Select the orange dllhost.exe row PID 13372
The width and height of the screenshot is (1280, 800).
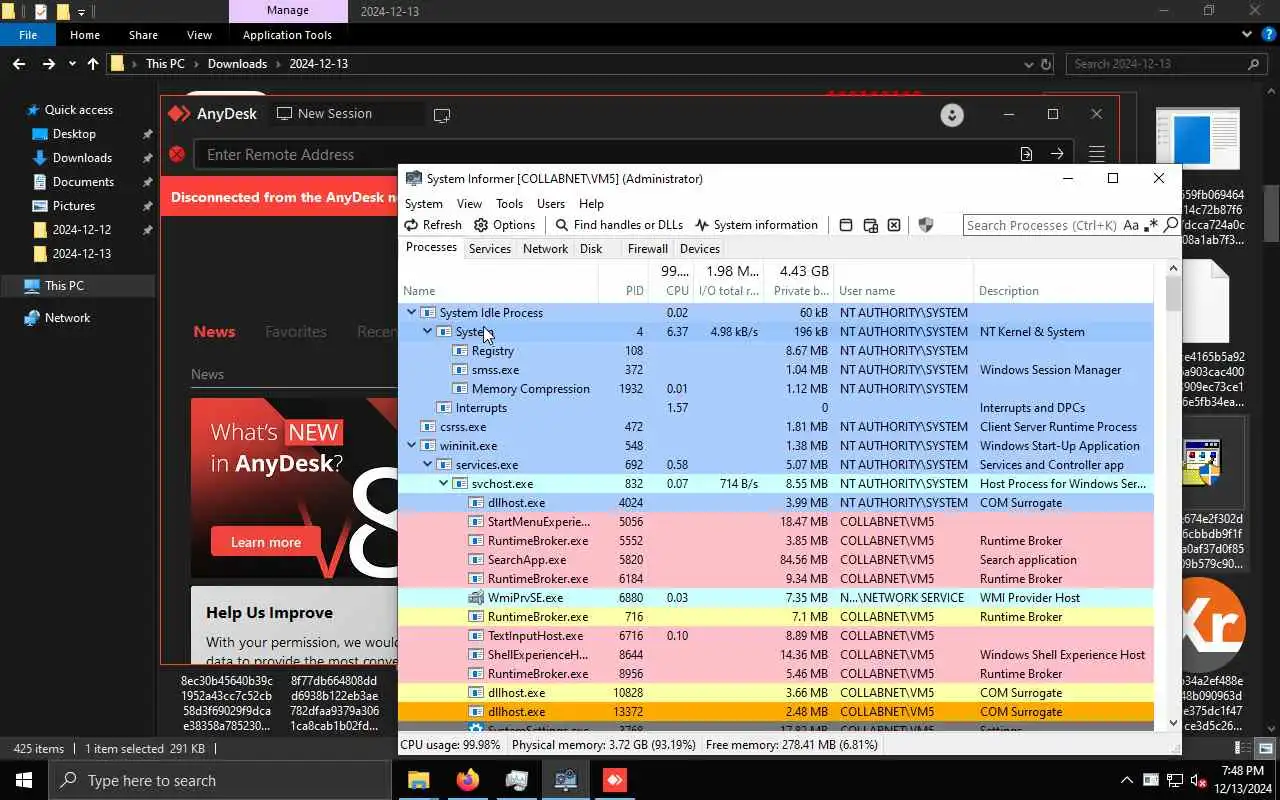click(x=776, y=712)
